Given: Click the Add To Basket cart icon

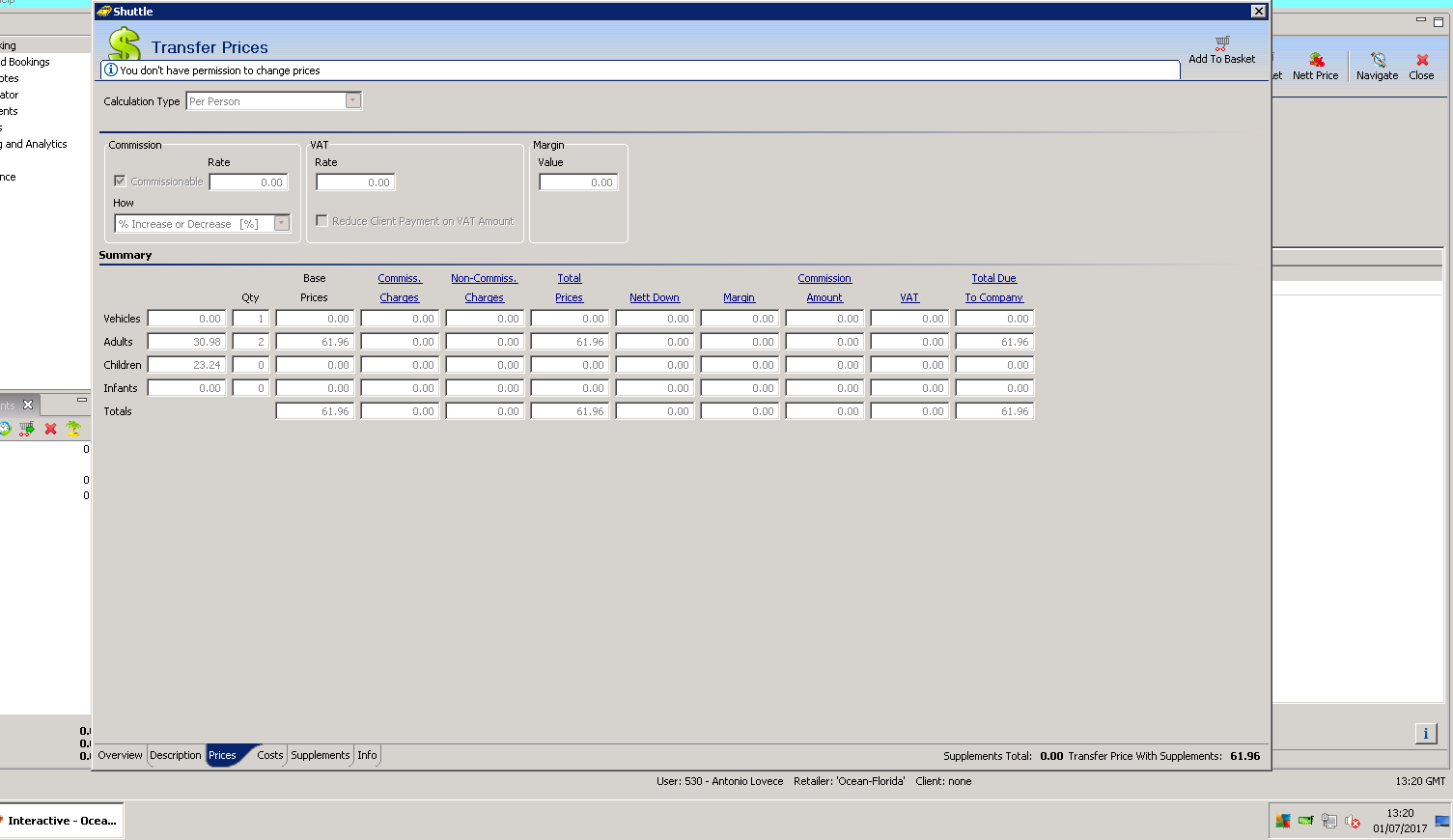Looking at the screenshot, I should [1222, 43].
